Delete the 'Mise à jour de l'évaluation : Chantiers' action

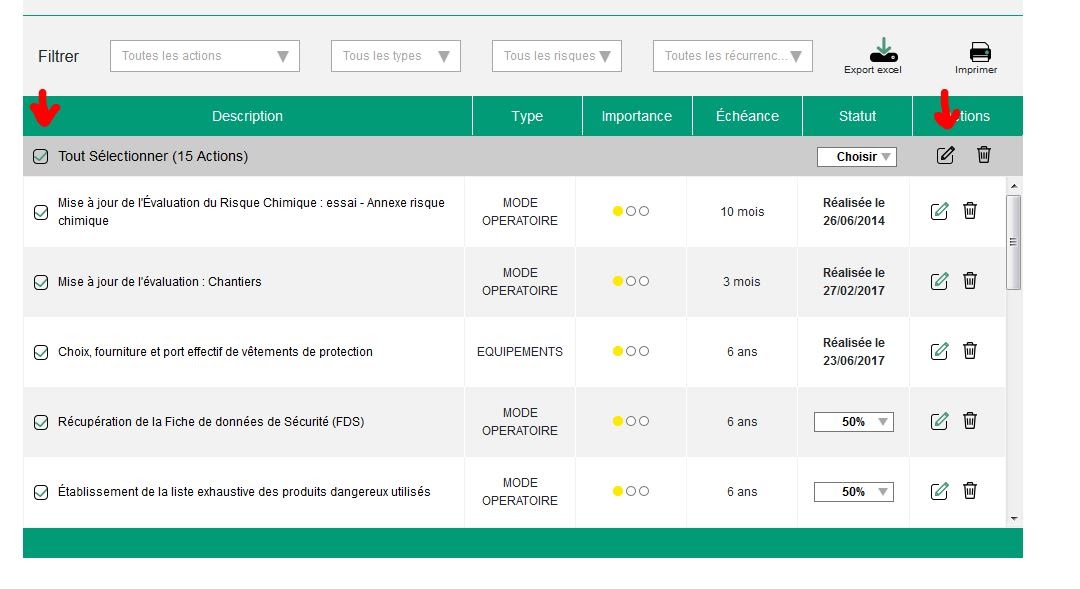970,281
